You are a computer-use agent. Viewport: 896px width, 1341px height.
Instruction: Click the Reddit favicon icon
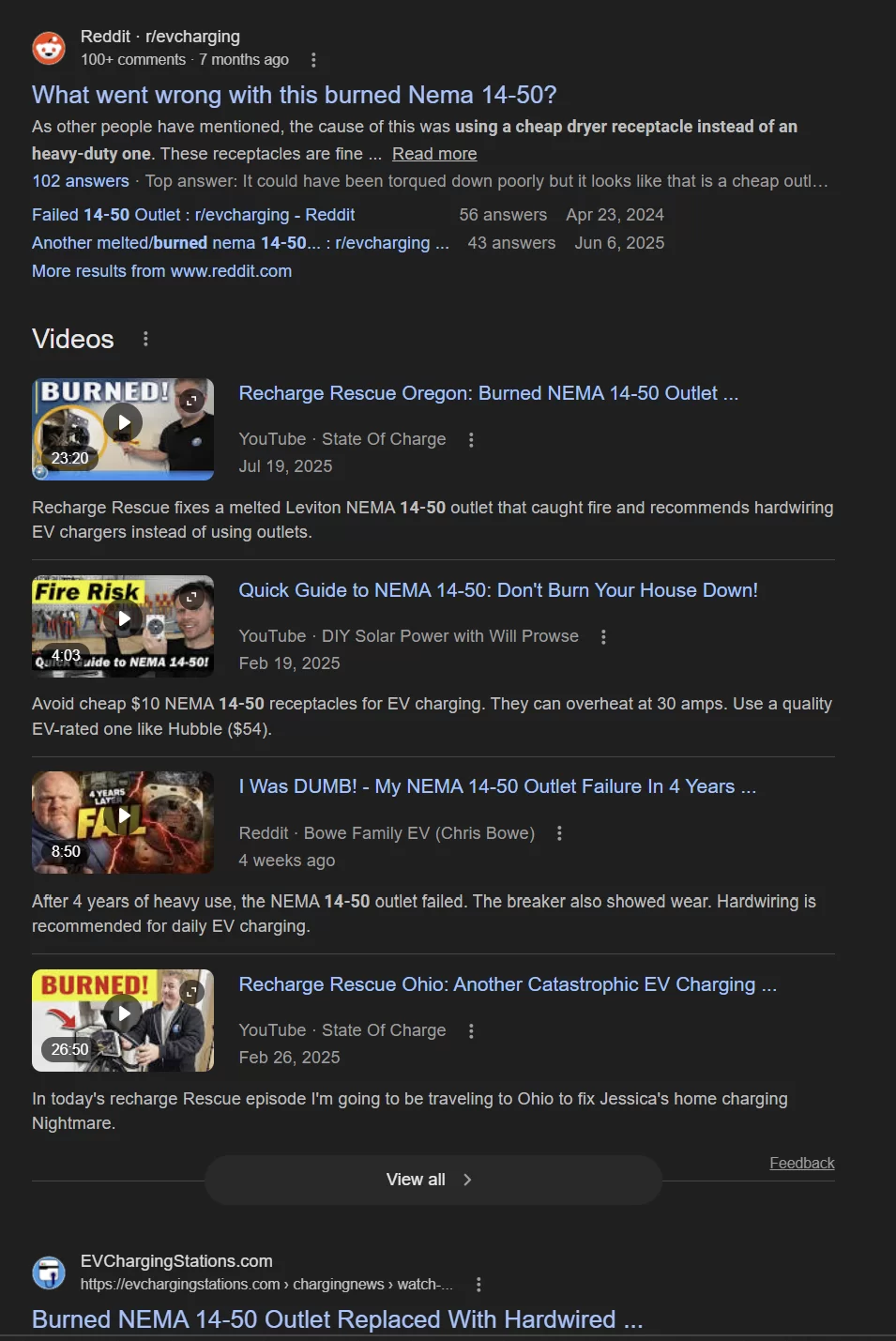49,48
